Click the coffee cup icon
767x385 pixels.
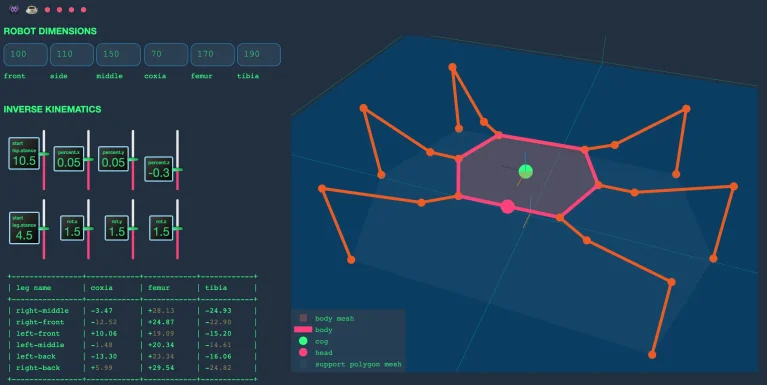point(32,9)
